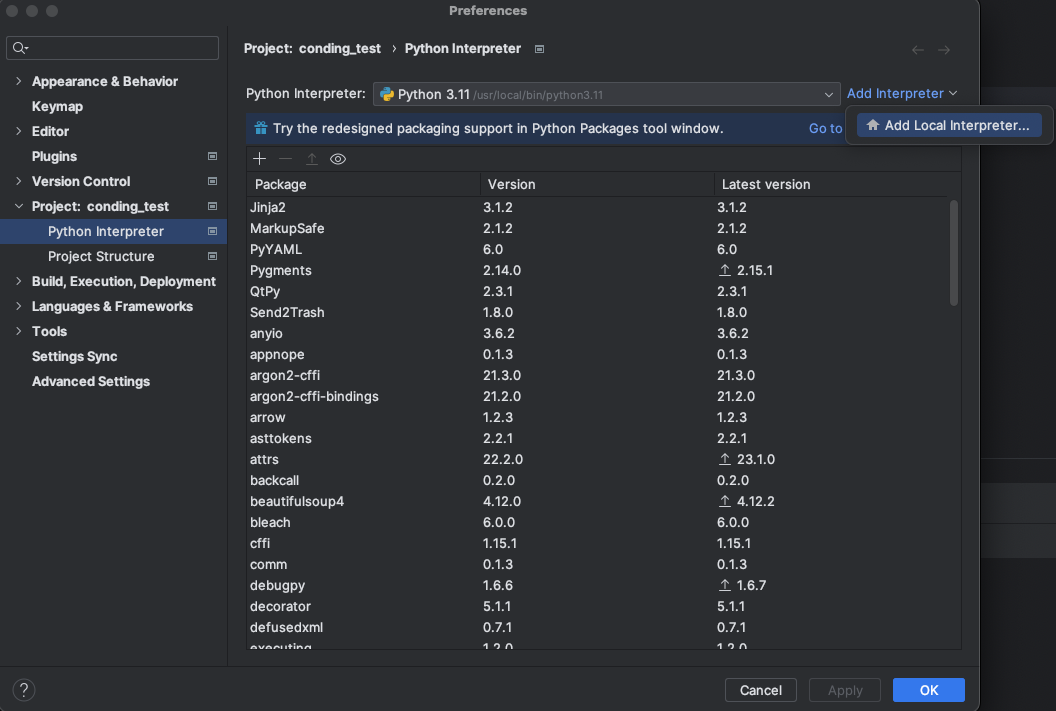Click the gift icon in the banner

click(261, 128)
